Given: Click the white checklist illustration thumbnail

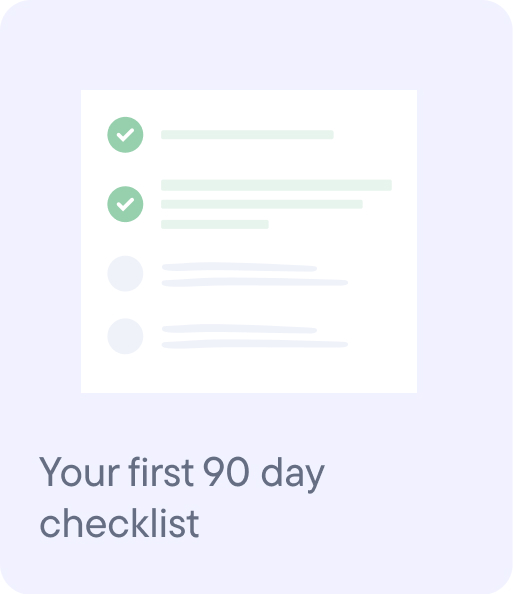Looking at the screenshot, I should coord(249,241).
